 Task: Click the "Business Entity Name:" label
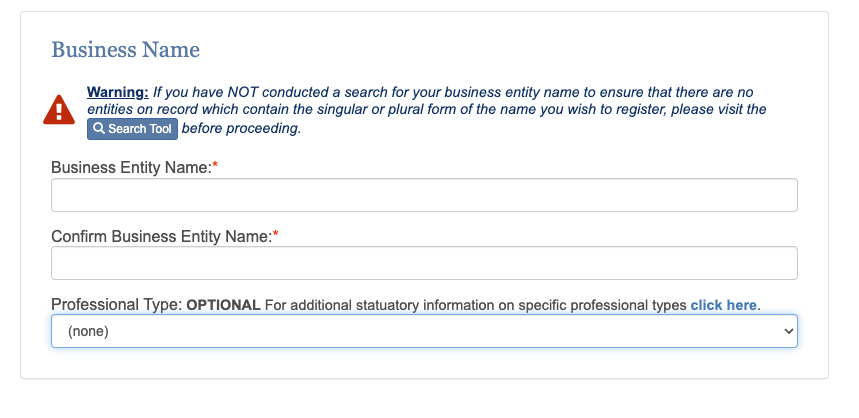coord(131,168)
